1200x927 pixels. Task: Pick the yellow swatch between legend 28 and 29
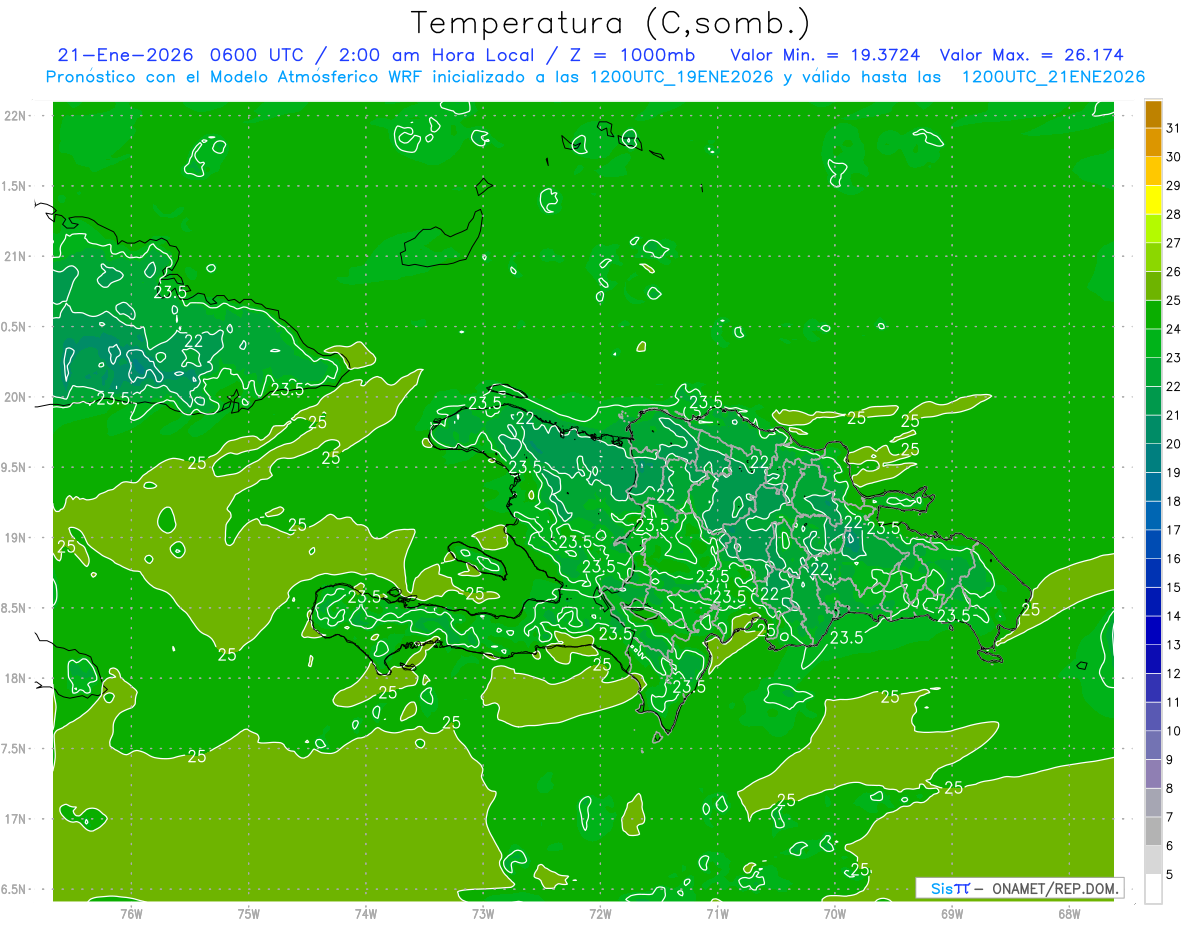click(1153, 200)
